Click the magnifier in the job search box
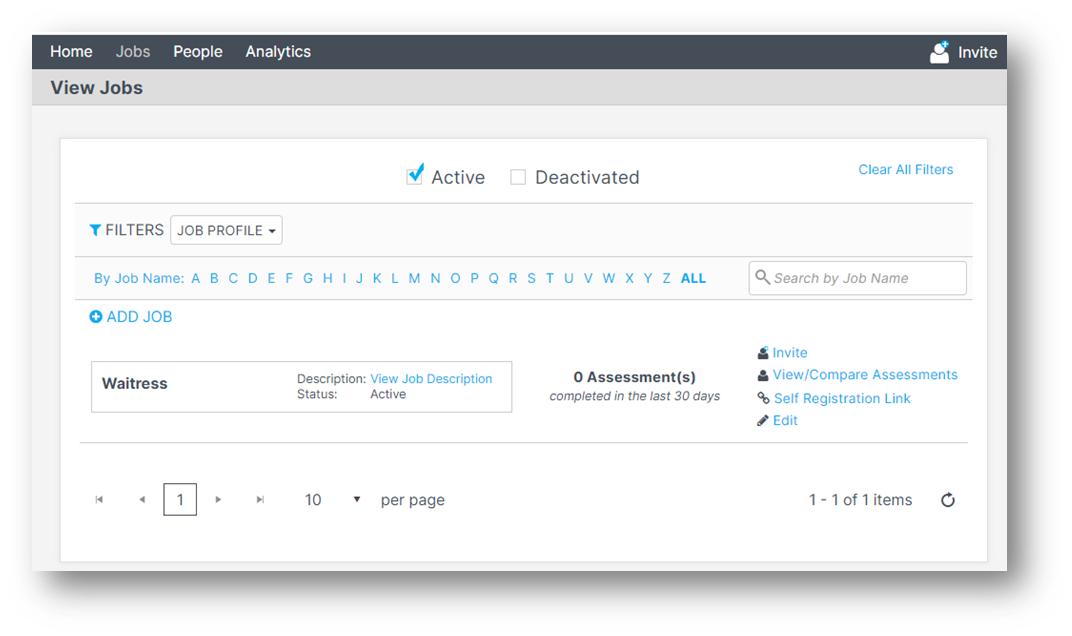 click(x=763, y=278)
